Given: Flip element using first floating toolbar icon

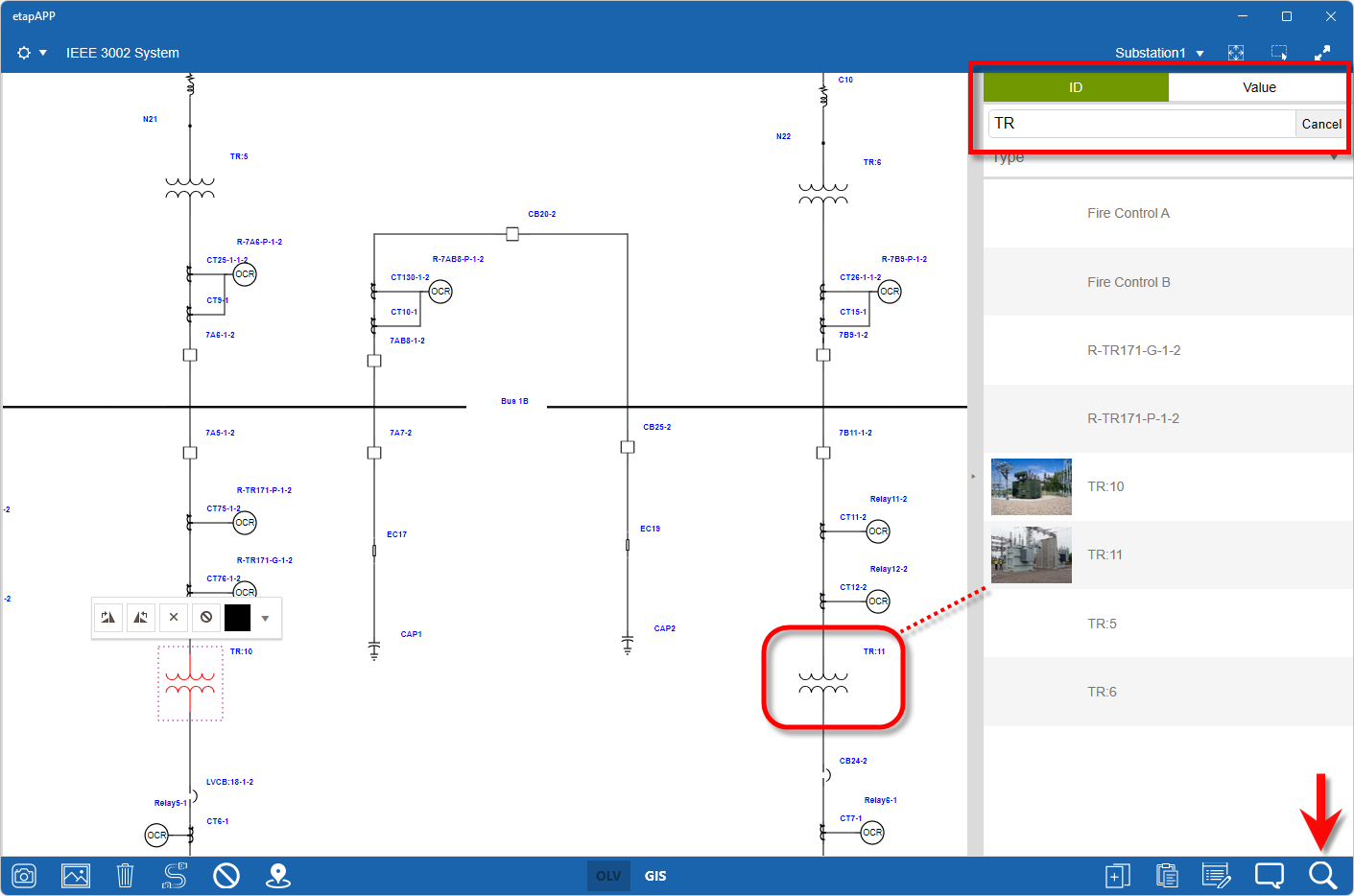Looking at the screenshot, I should click(x=108, y=618).
